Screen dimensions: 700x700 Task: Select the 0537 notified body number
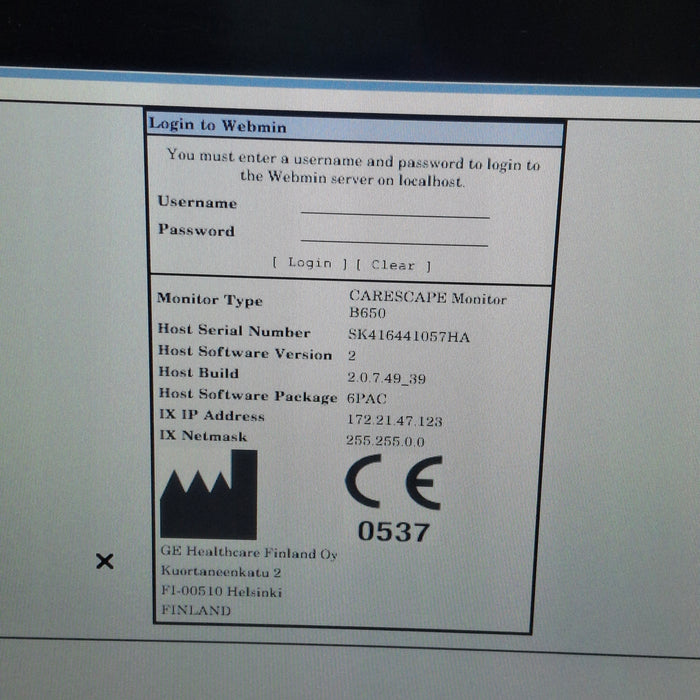pos(393,532)
